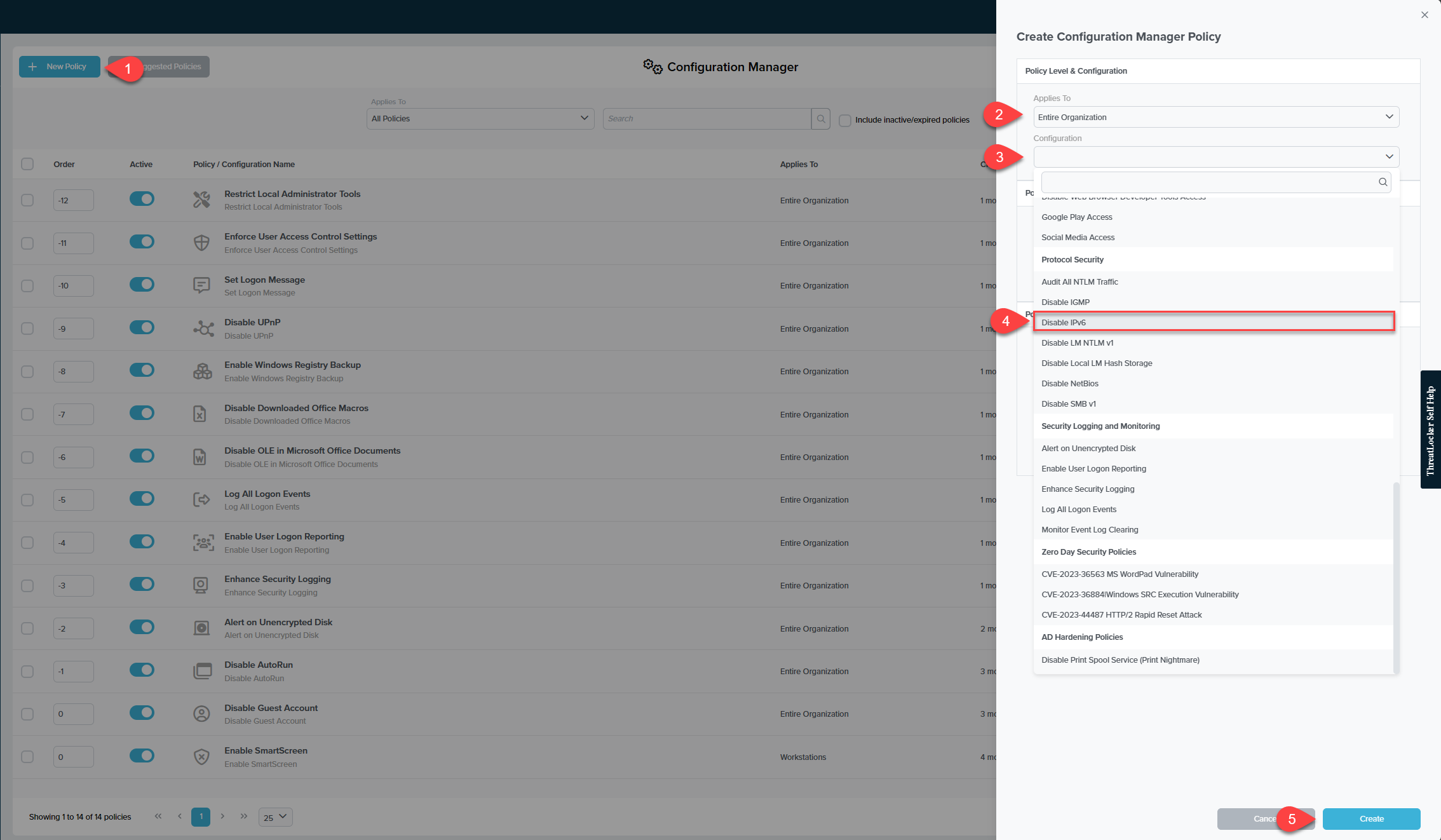Check the Log All Logon Events row checkbox
1441x840 pixels.
[x=27, y=500]
